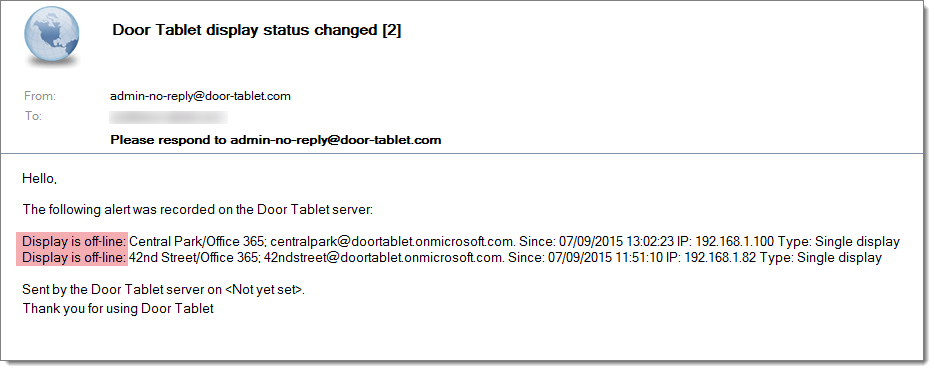Click the Please respond to reply address line
The height and width of the screenshot is (371, 934).
(x=276, y=141)
